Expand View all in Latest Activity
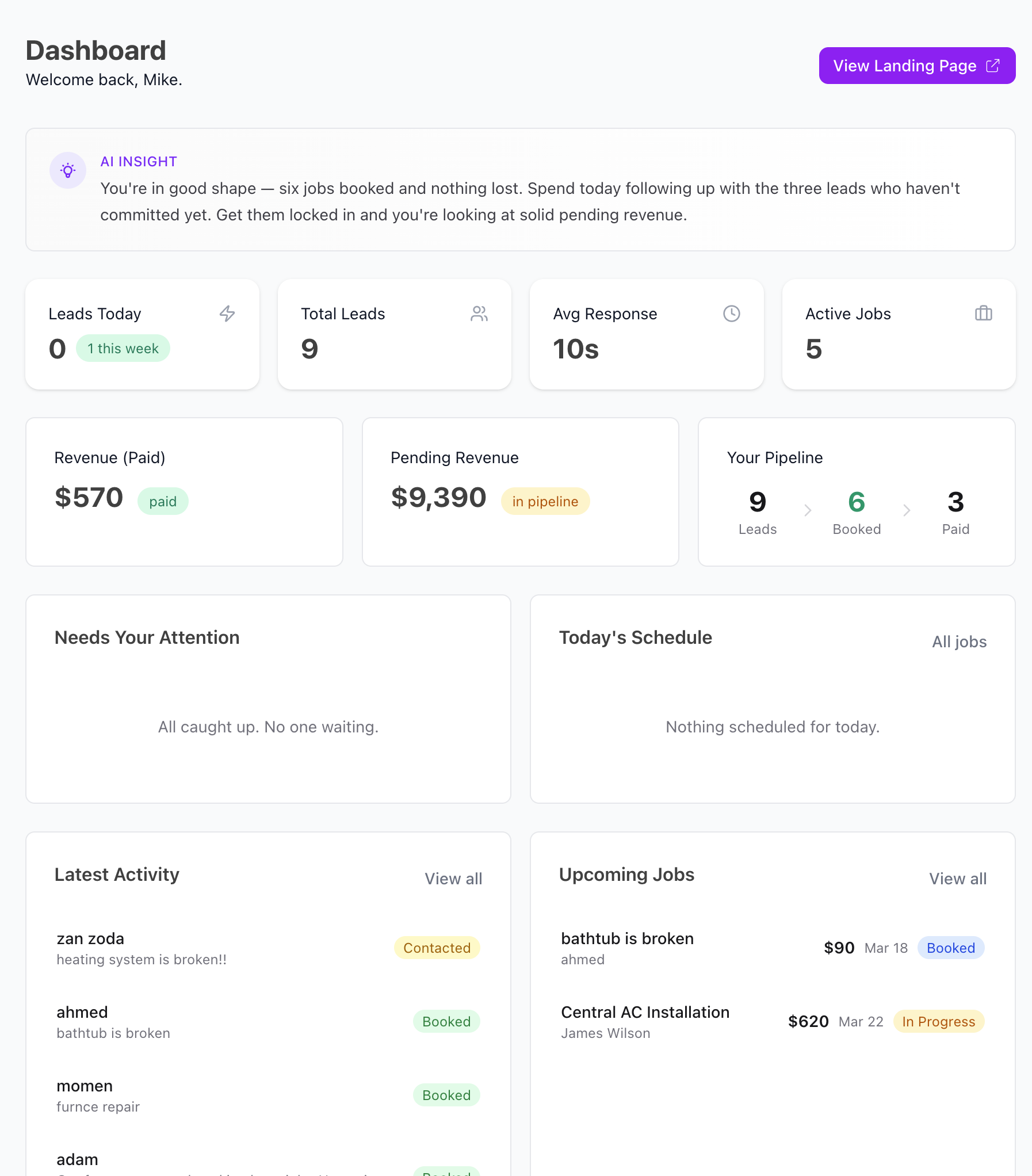This screenshot has height=1176, width=1032. click(453, 879)
